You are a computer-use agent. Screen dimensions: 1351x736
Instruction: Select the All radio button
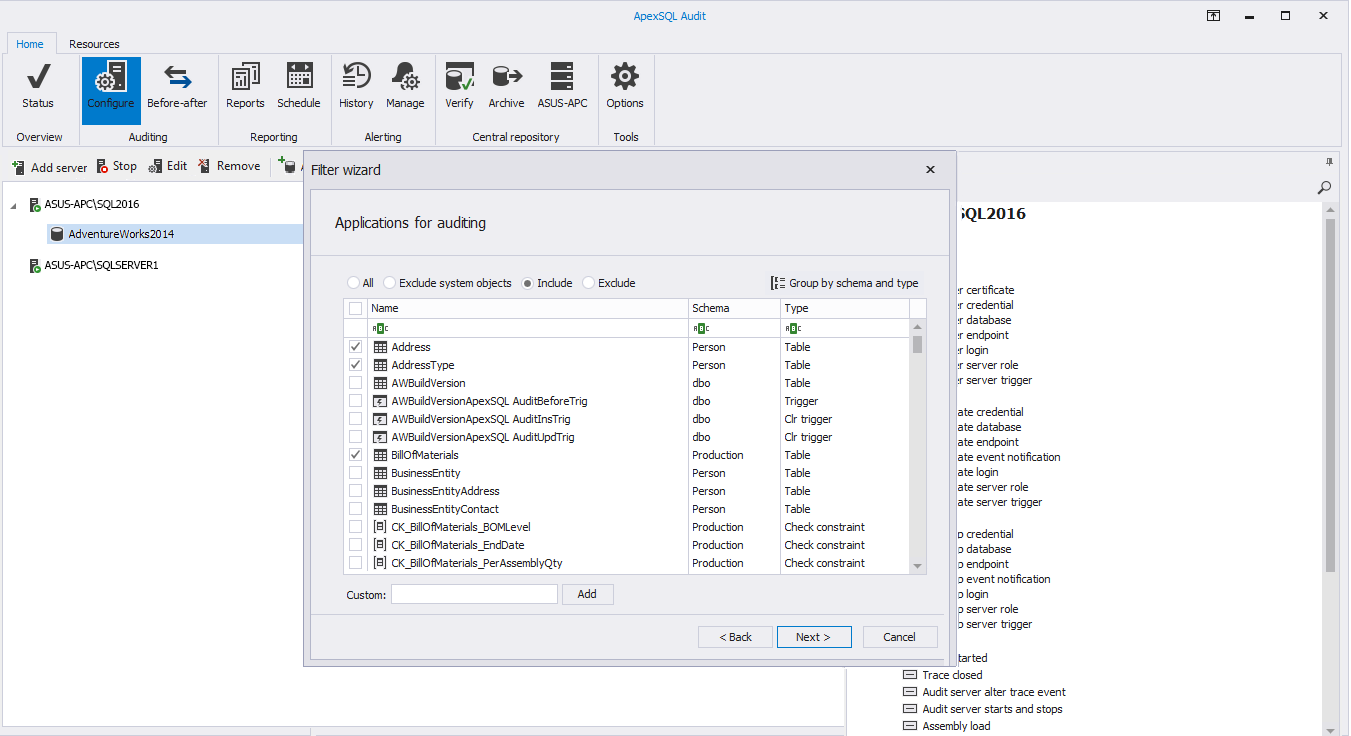pos(360,283)
